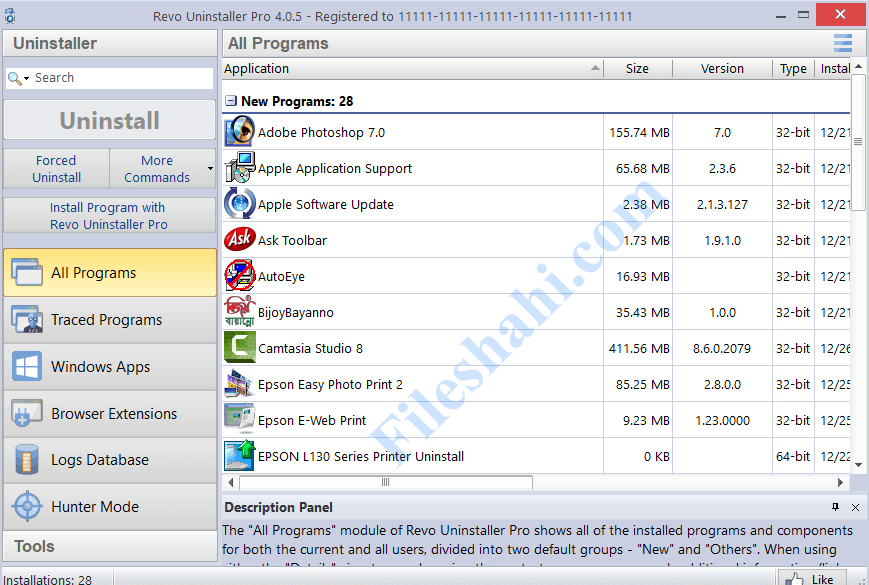Select the Camtasia Studio 8 row name
The image size is (869, 585).
click(310, 348)
